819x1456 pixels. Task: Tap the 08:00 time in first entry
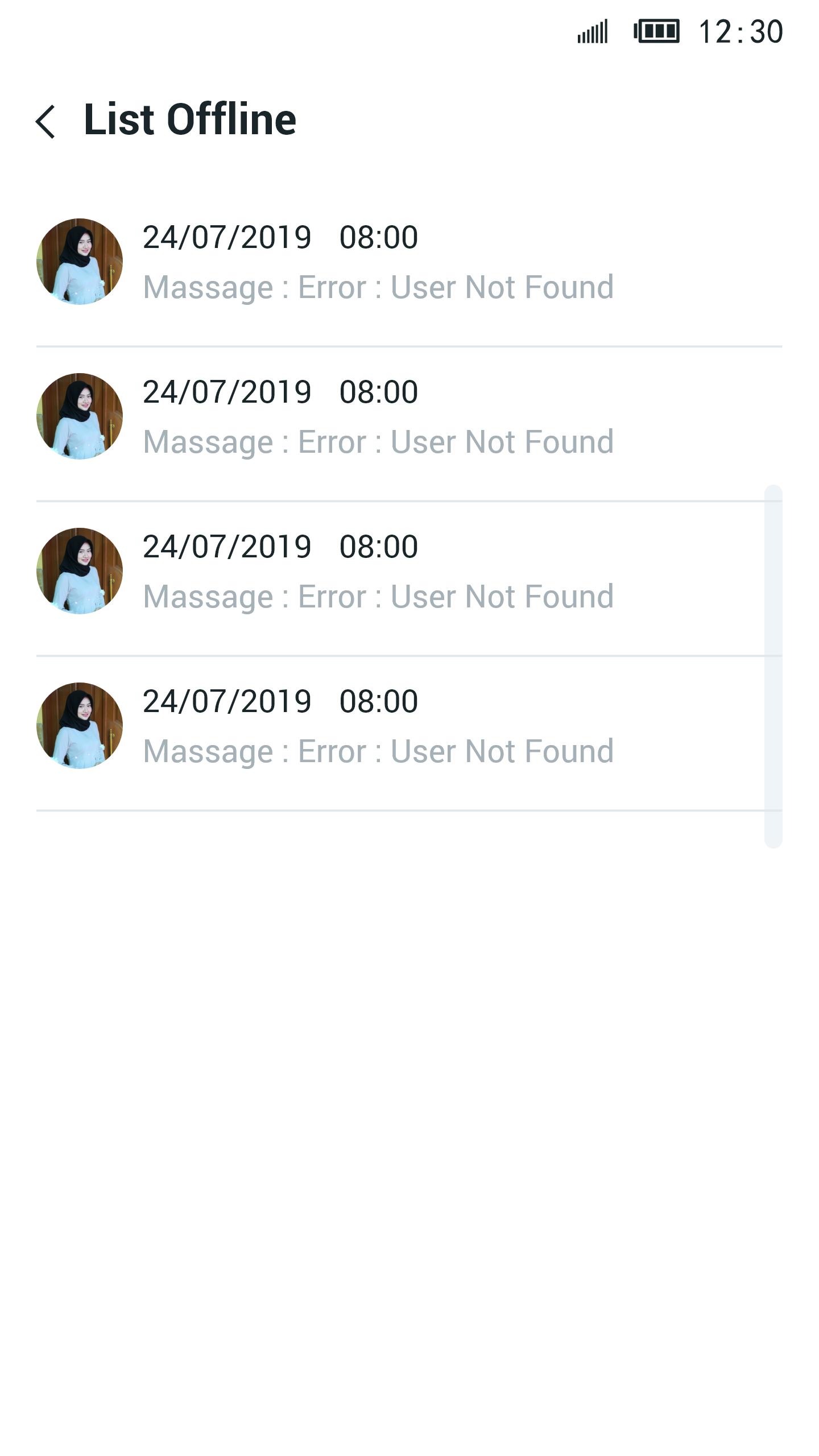(379, 237)
